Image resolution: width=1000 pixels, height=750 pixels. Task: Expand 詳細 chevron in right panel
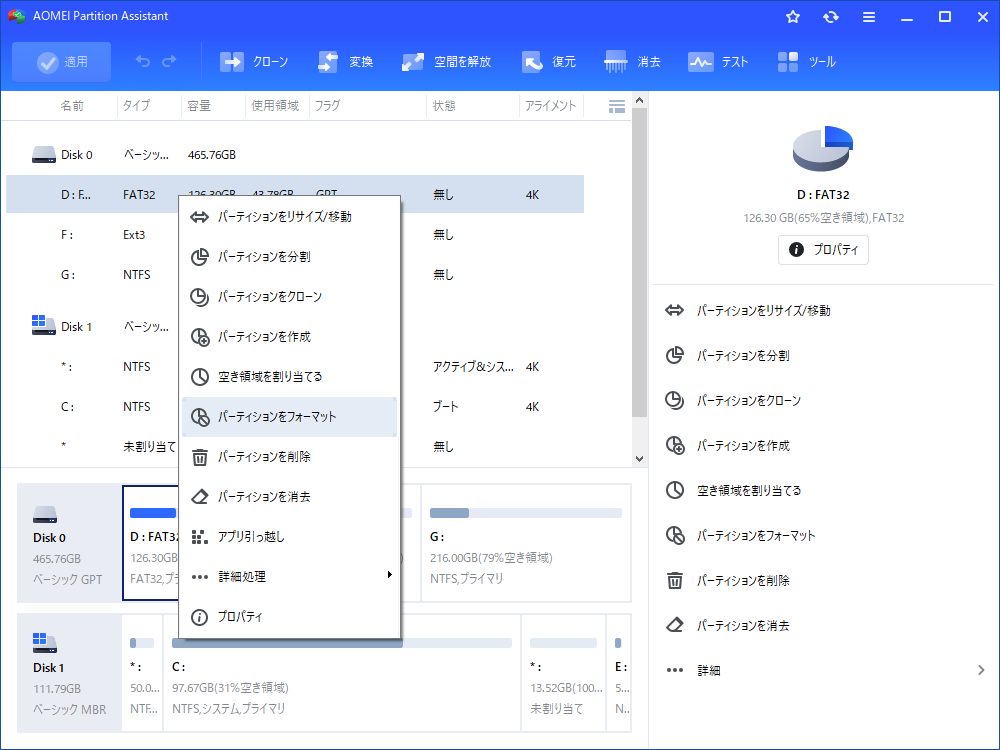tap(981, 670)
